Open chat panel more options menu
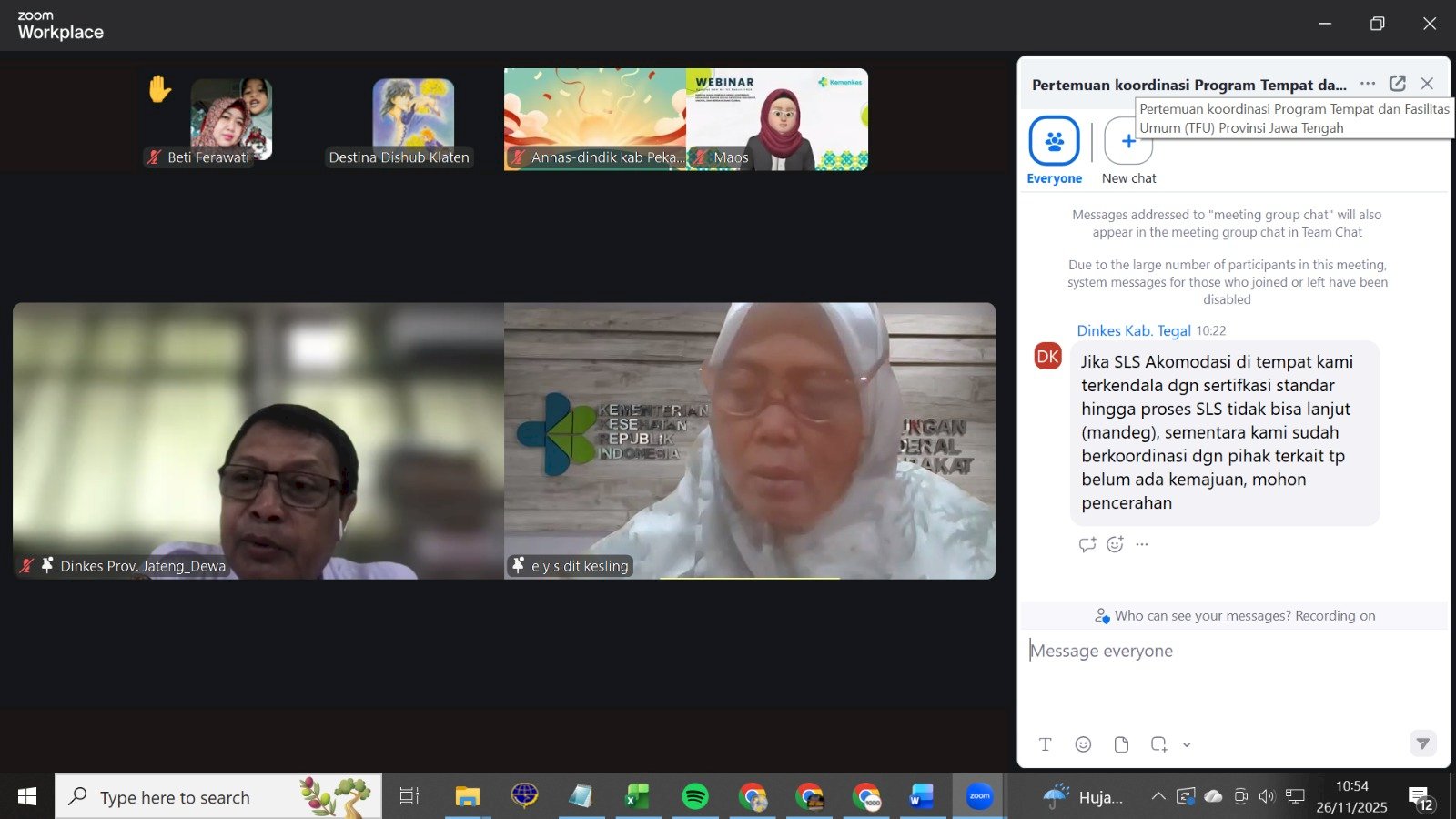Screen dimensions: 1456x819 tap(1368, 84)
